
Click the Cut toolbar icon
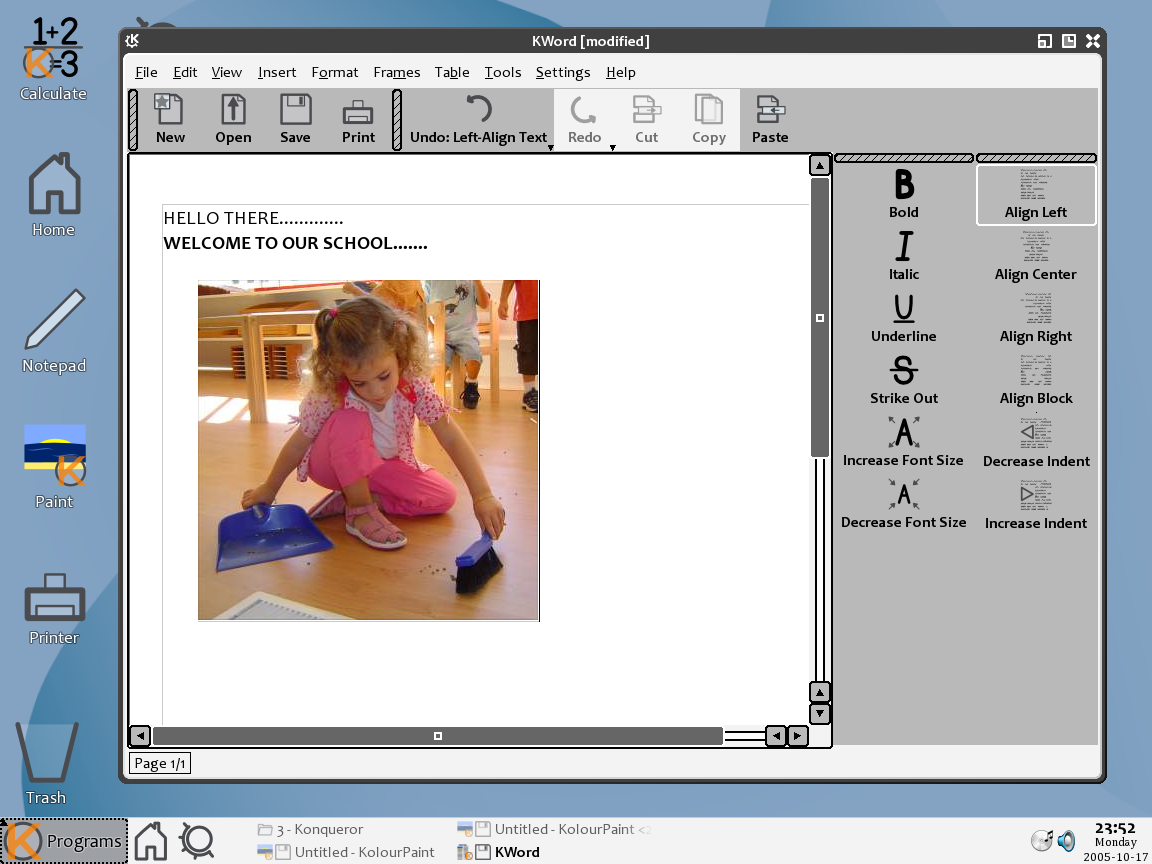pyautogui.click(x=647, y=119)
